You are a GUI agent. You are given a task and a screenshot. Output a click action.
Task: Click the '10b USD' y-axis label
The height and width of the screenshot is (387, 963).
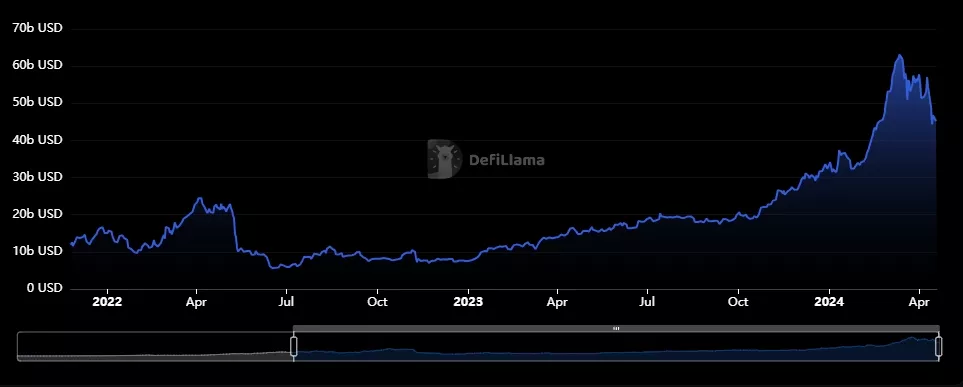(37, 251)
